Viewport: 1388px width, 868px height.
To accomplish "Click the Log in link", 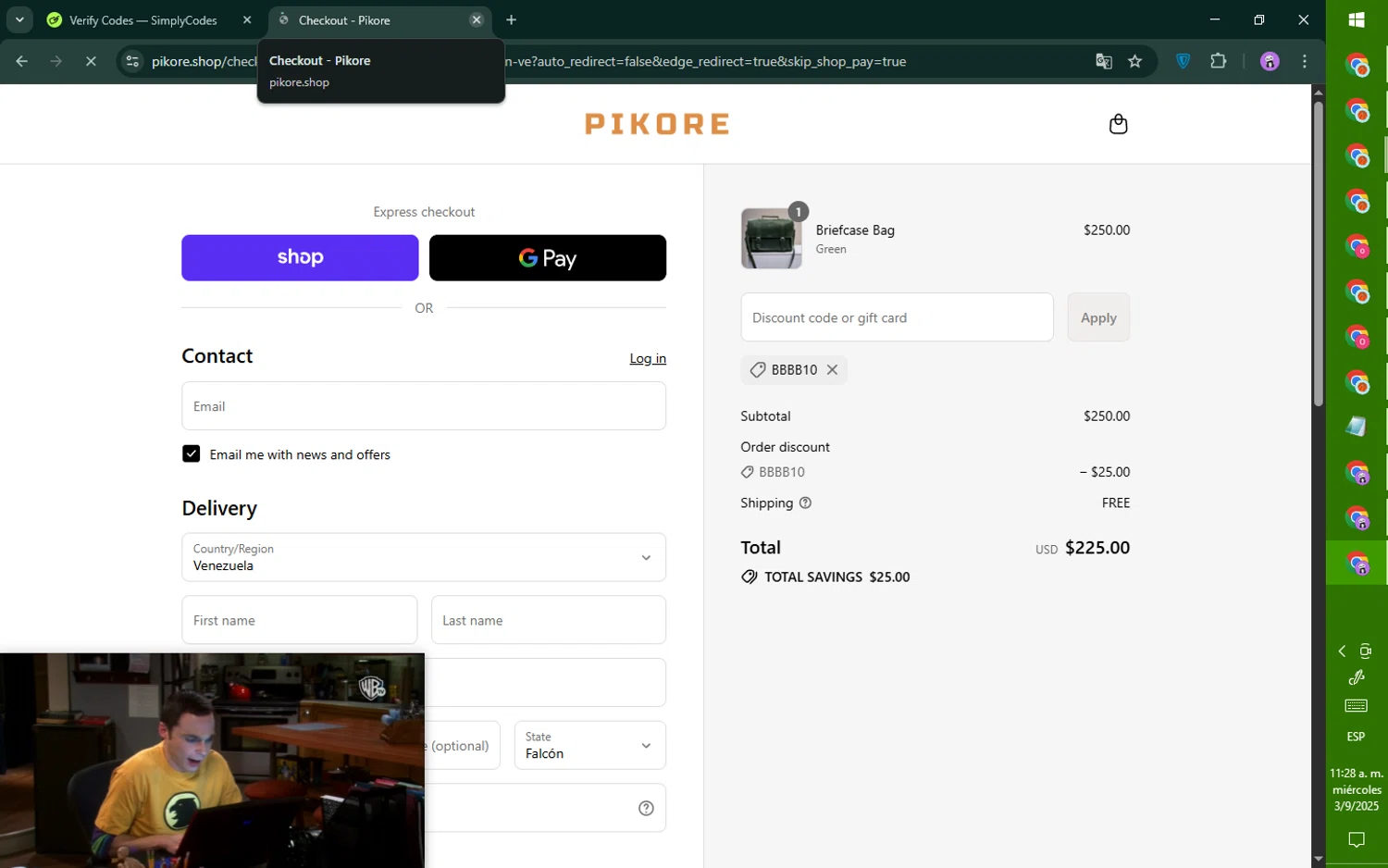I will click(x=648, y=358).
